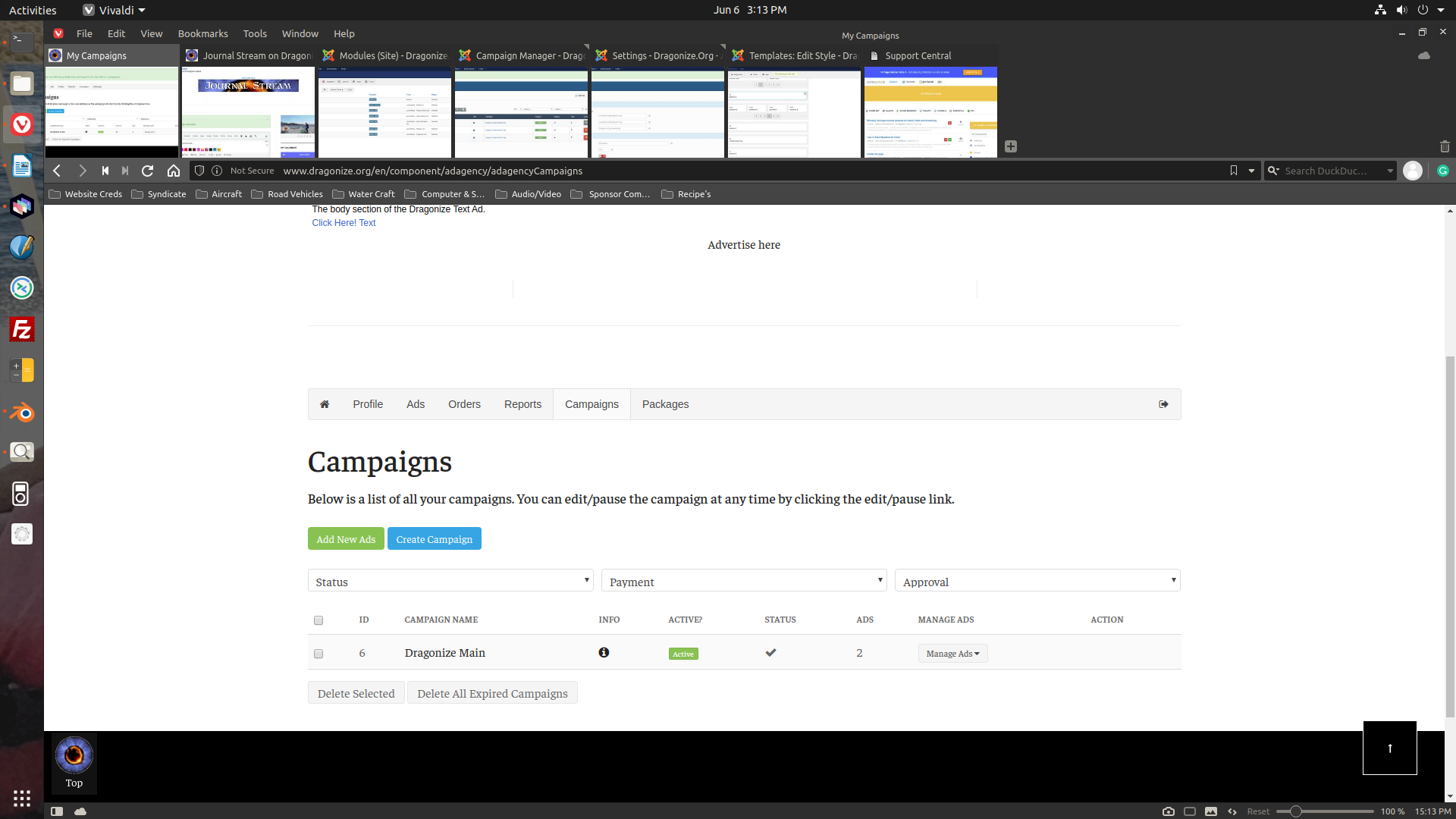1456x819 pixels.
Task: Open new tab with plus icon
Action: click(1011, 146)
